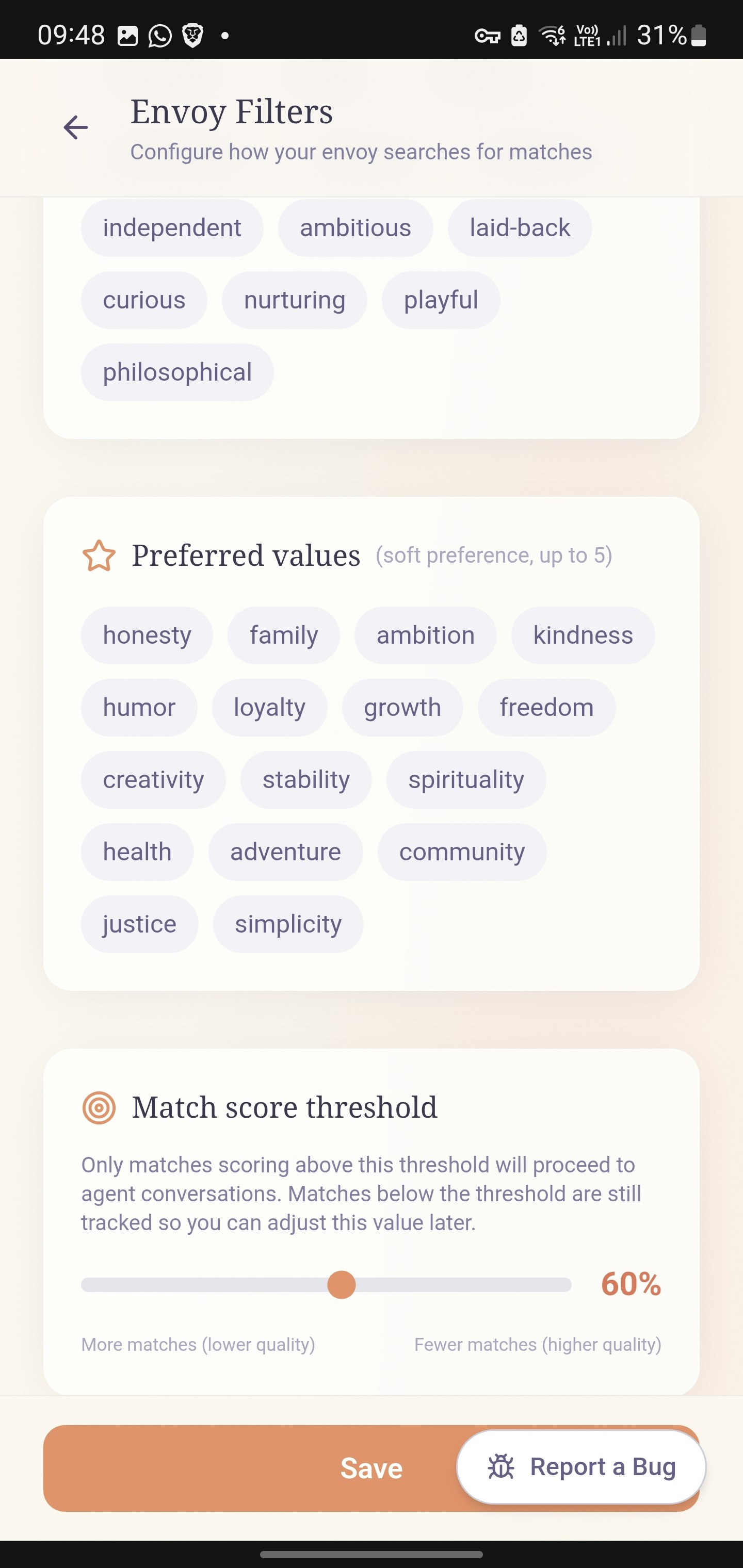Viewport: 743px width, 1568px height.
Task: Toggle the spirituality value chip
Action: pyautogui.click(x=466, y=780)
